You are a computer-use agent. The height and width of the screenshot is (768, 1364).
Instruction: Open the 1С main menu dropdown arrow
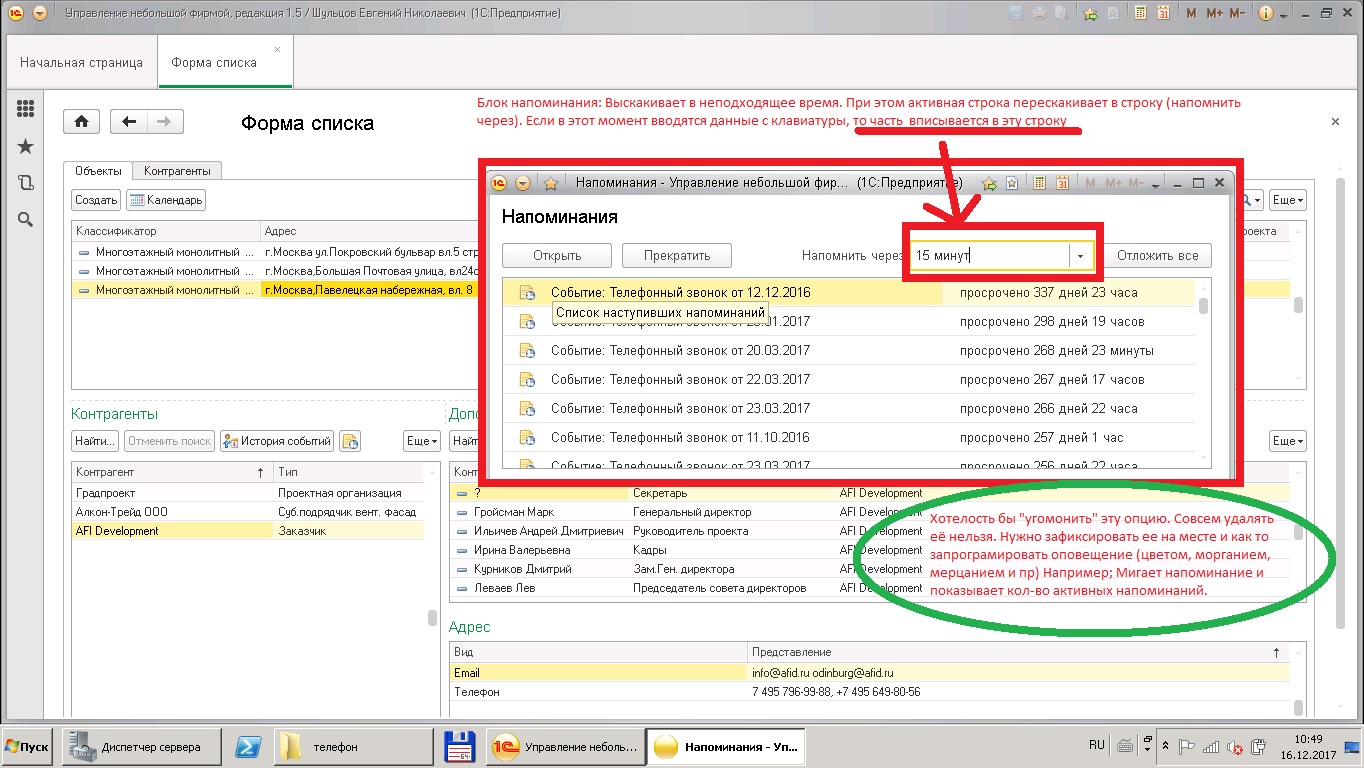pos(39,14)
